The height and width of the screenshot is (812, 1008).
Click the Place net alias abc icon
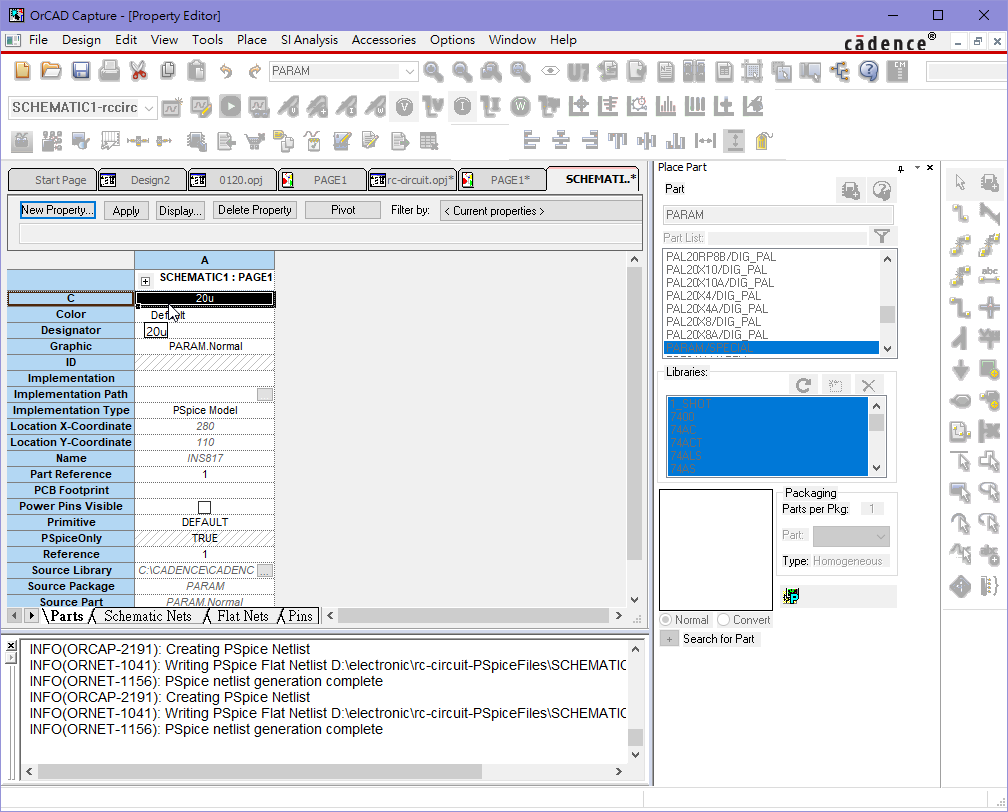(989, 275)
